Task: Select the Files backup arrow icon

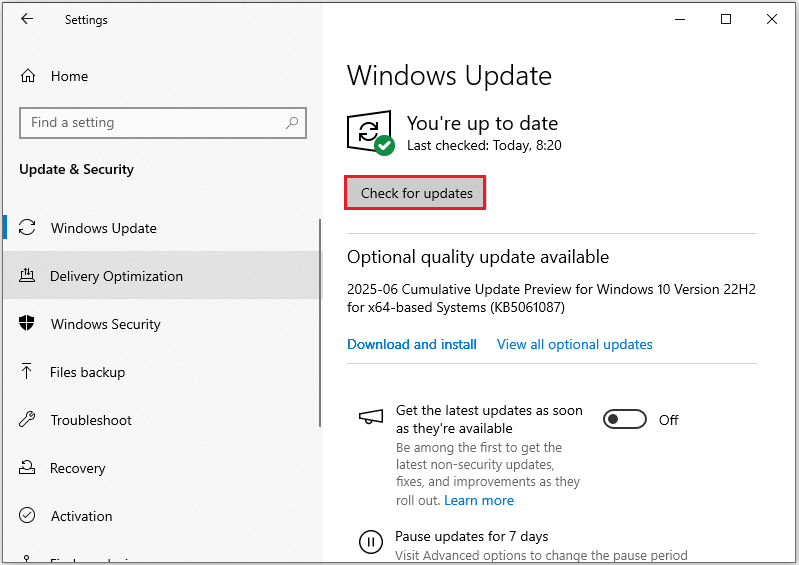Action: tap(26, 371)
